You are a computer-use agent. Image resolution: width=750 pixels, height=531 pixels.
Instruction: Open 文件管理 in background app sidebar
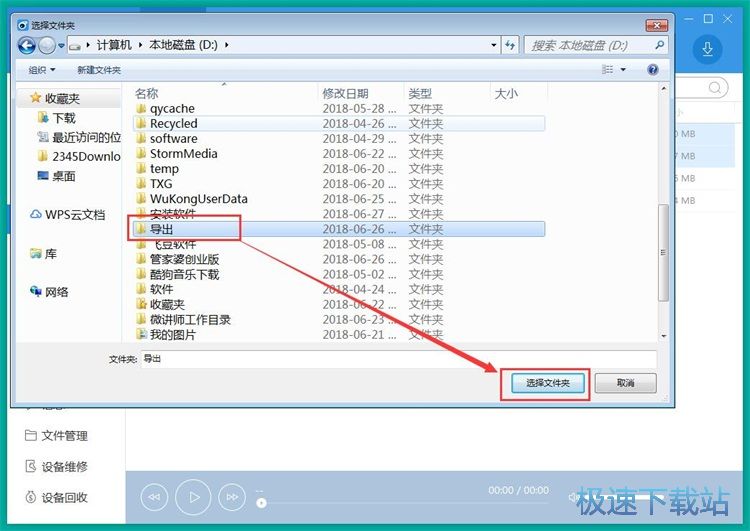click(56, 436)
